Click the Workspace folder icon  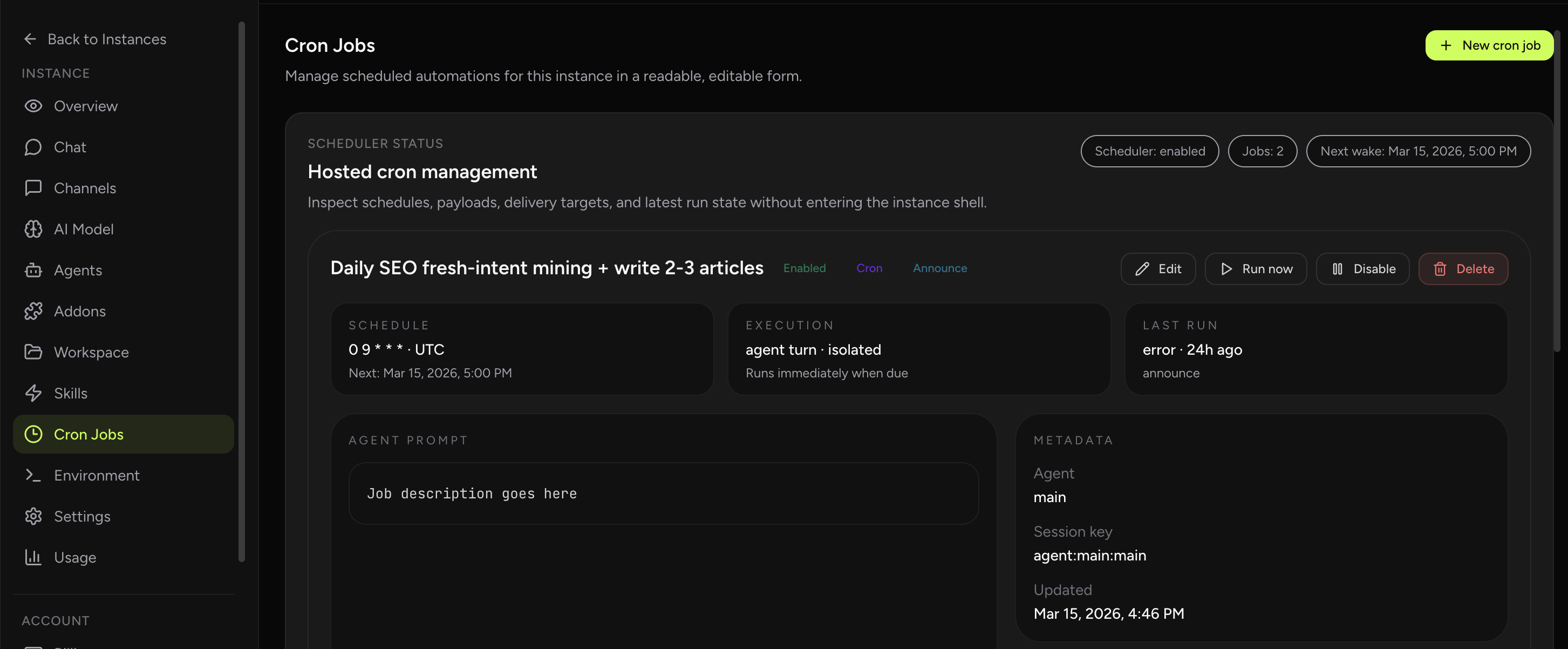point(33,352)
